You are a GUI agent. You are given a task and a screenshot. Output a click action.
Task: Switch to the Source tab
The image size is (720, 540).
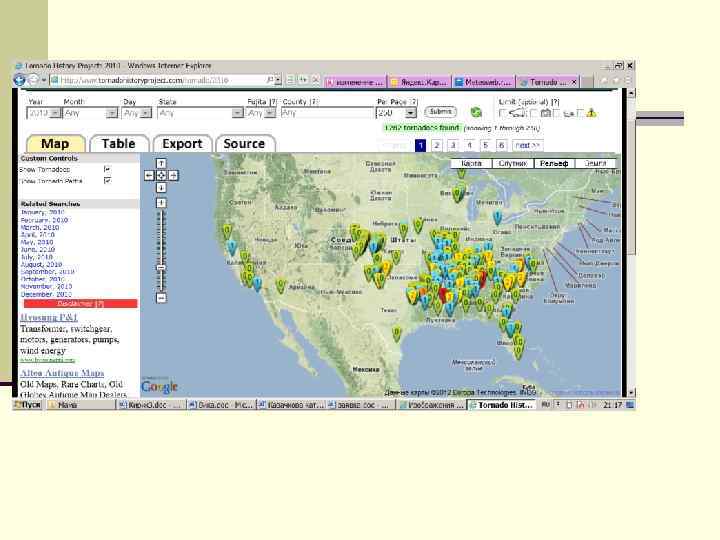click(245, 144)
